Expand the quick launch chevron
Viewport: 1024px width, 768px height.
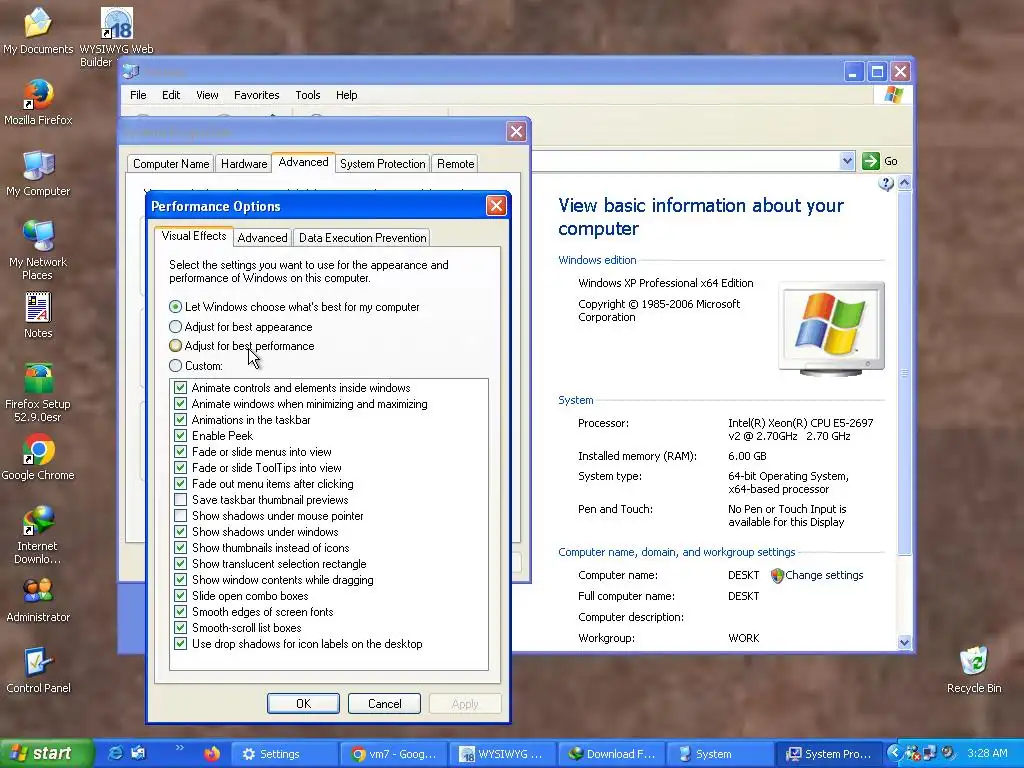click(180, 748)
